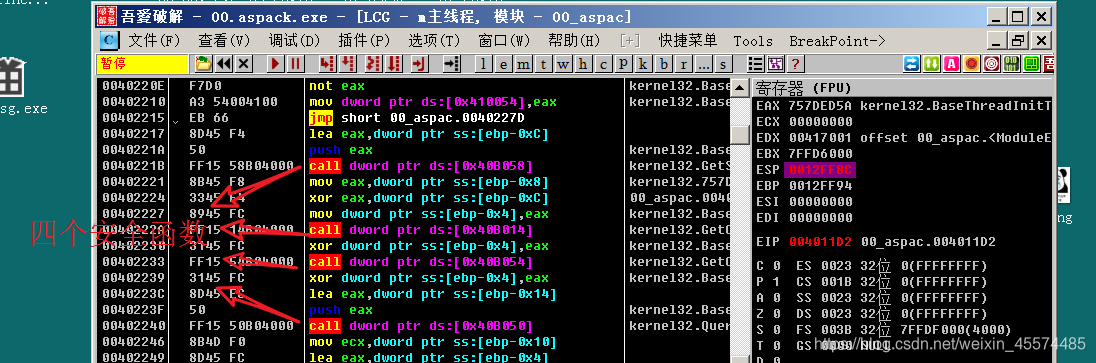Click the 010101 binary plugin icon
This screenshot has height=363, width=1096.
point(1011,64)
